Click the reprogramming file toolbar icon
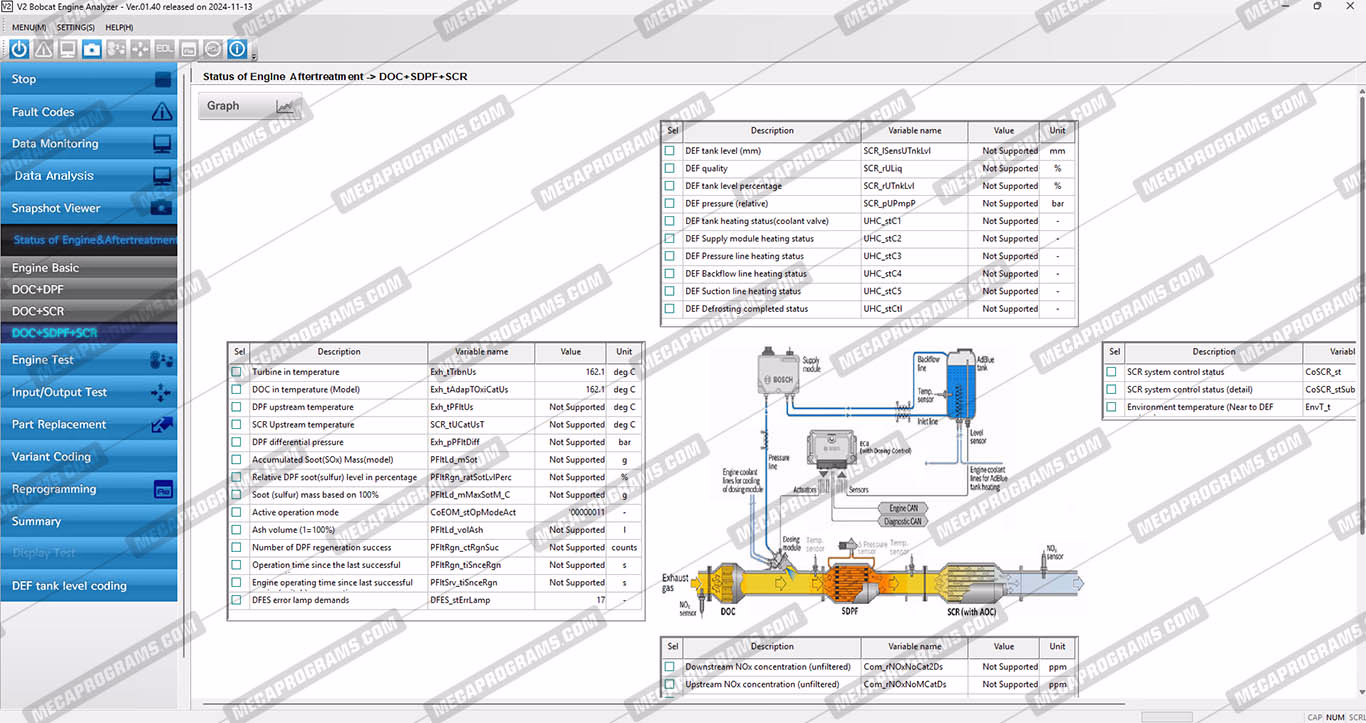This screenshot has height=723, width=1366. click(188, 48)
